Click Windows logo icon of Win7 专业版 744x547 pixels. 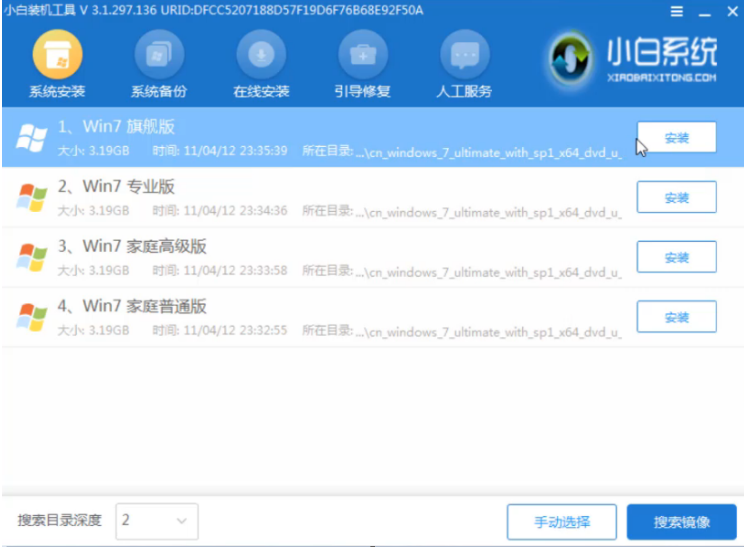click(x=31, y=197)
